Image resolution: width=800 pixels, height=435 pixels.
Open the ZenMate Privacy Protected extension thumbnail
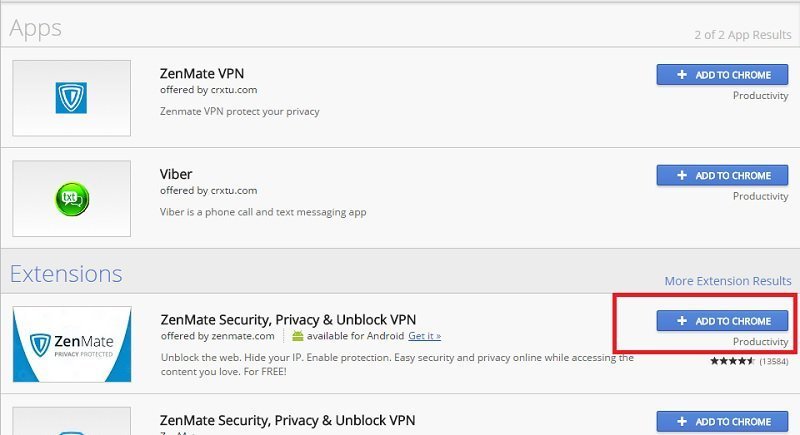(x=72, y=344)
